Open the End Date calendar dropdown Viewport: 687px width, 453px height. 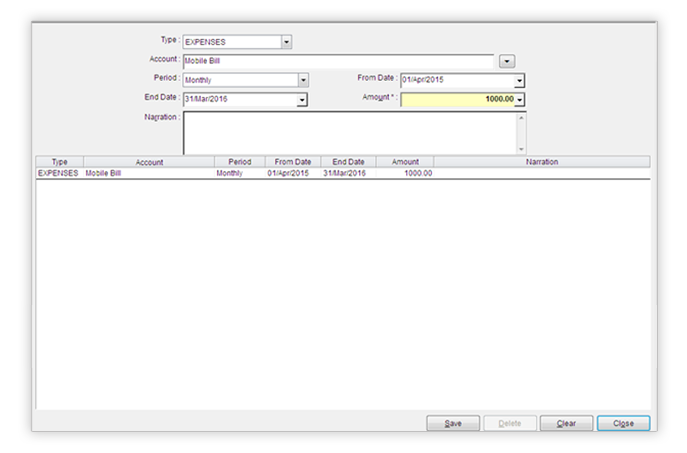(x=301, y=100)
